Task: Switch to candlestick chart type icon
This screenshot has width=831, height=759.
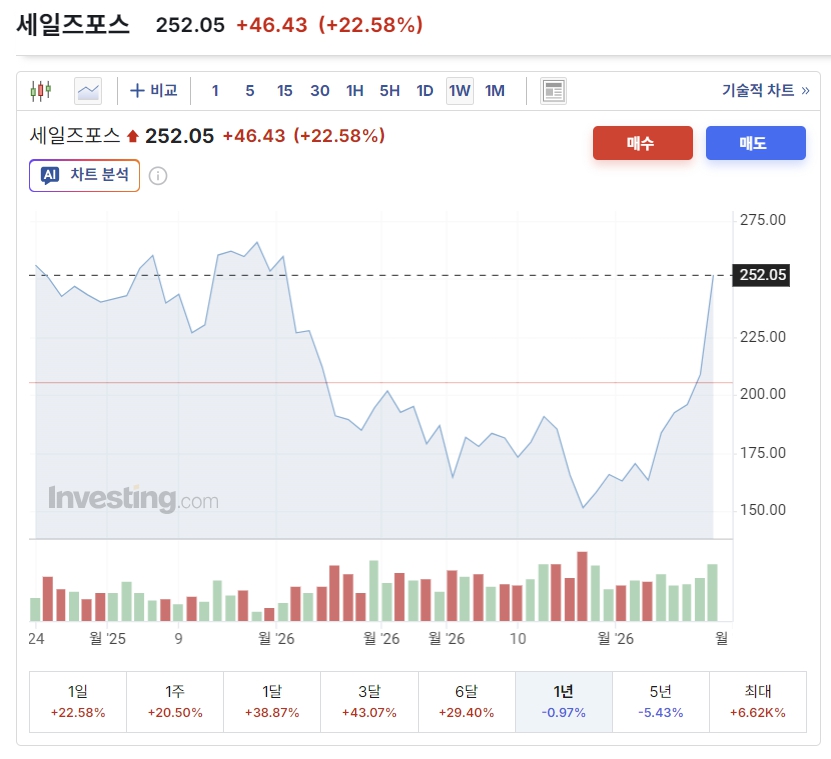Action: click(x=41, y=91)
